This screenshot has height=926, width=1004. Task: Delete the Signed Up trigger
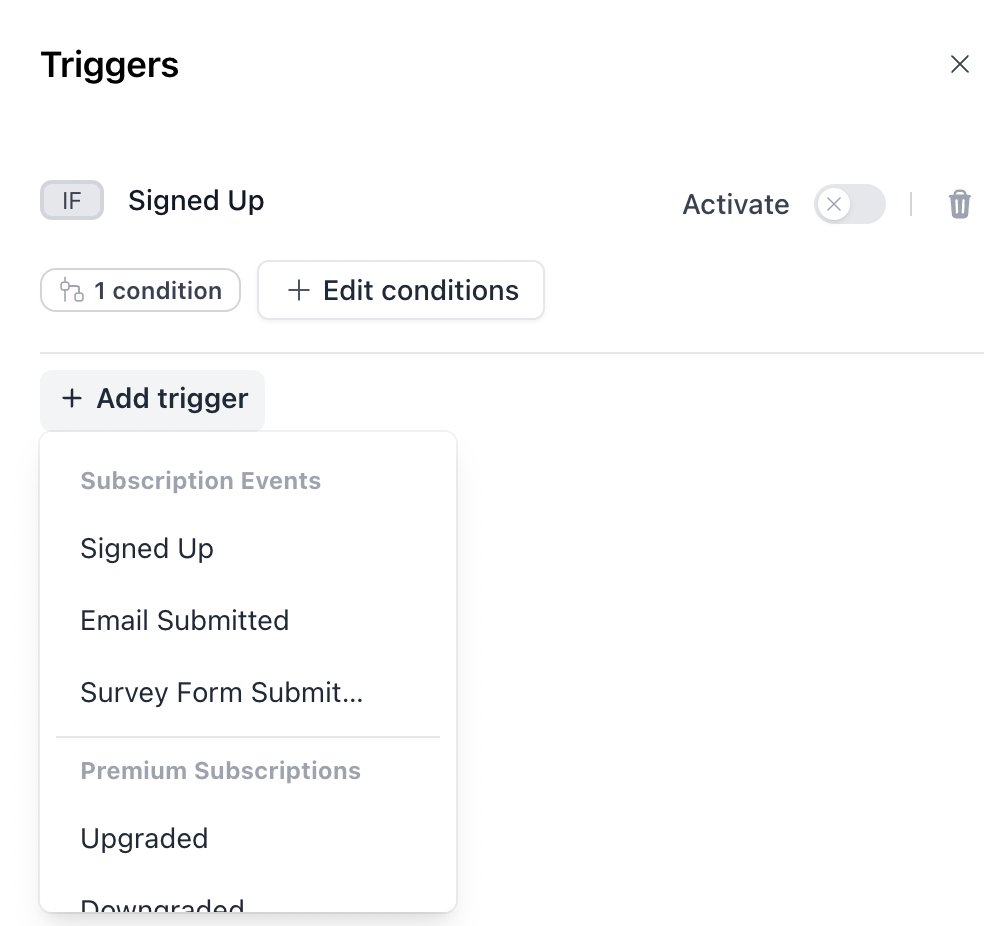click(959, 204)
